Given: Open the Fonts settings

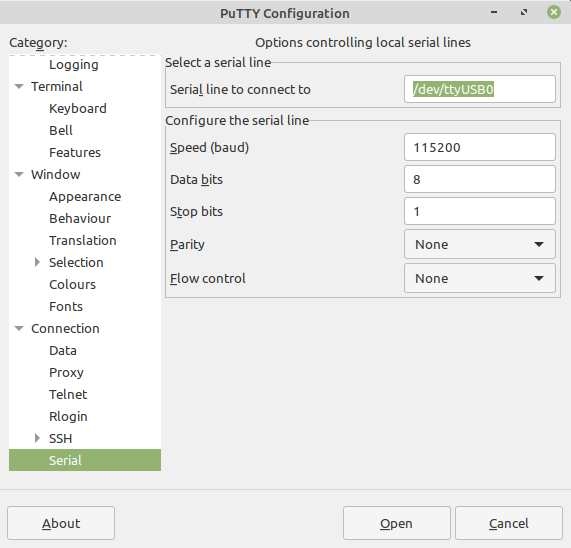Looking at the screenshot, I should [66, 307].
